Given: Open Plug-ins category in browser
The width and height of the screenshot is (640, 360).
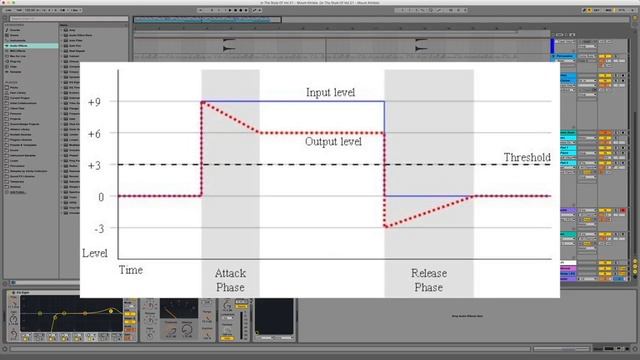Looking at the screenshot, I should (15, 62).
